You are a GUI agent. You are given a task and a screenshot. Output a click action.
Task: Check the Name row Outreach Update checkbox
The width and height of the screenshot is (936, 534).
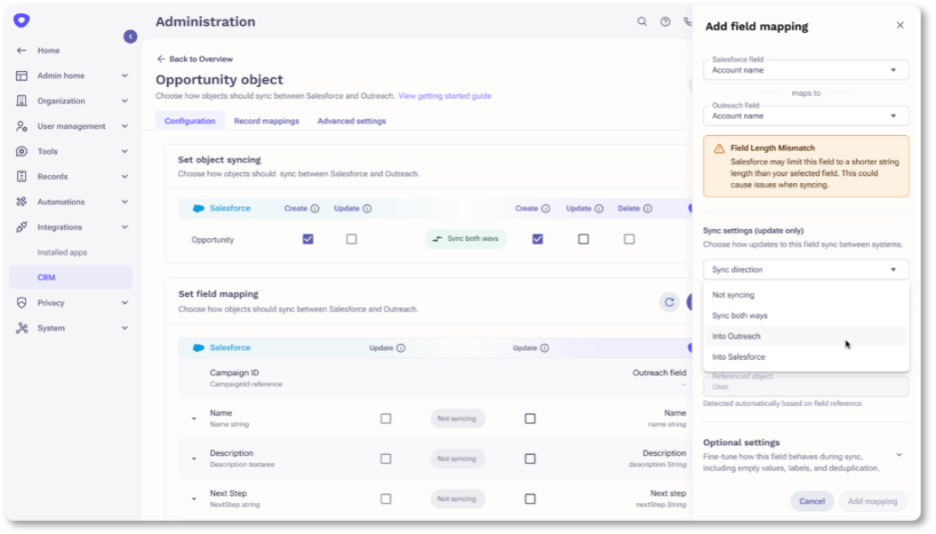(x=530, y=419)
